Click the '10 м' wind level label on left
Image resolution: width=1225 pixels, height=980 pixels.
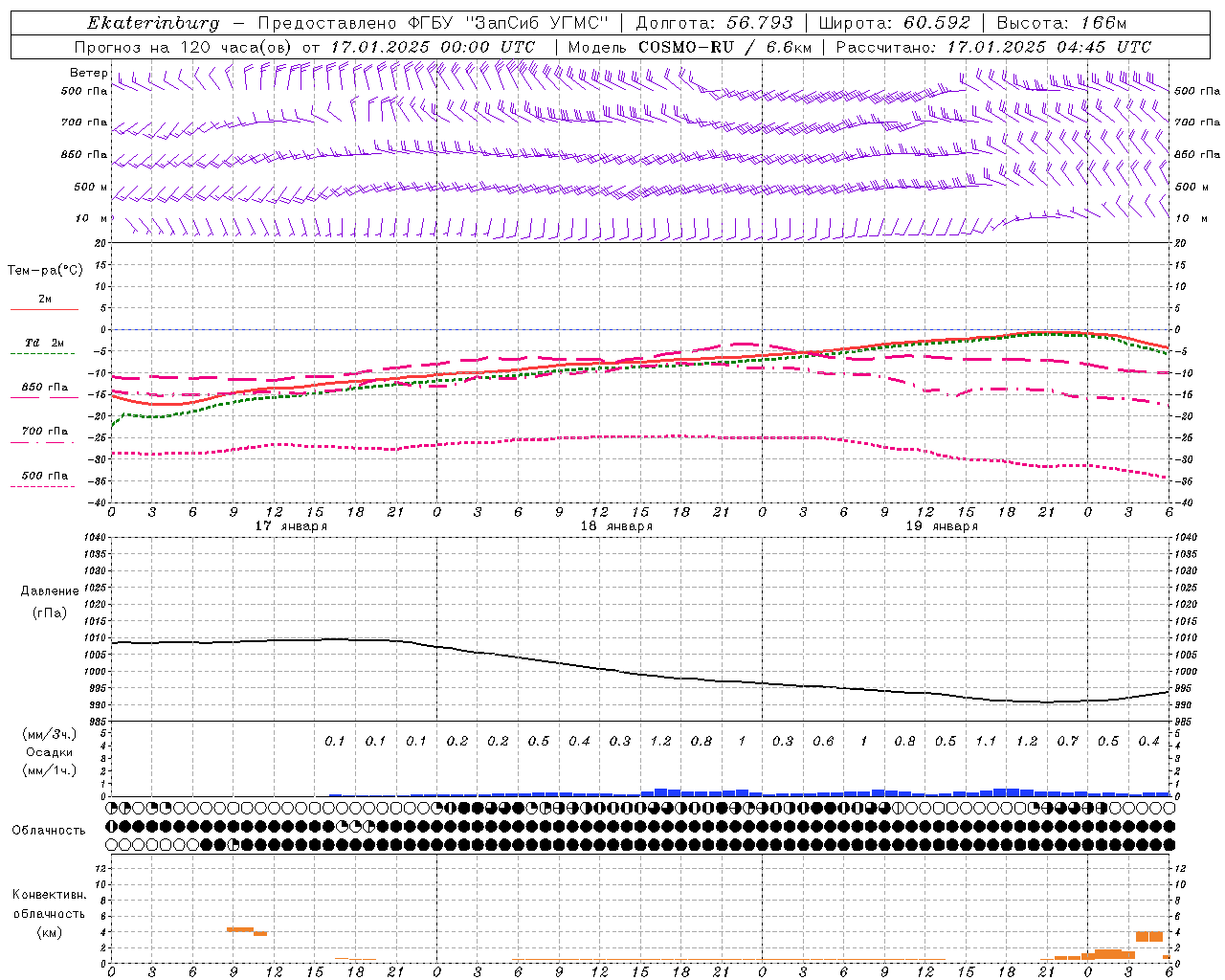(91, 218)
